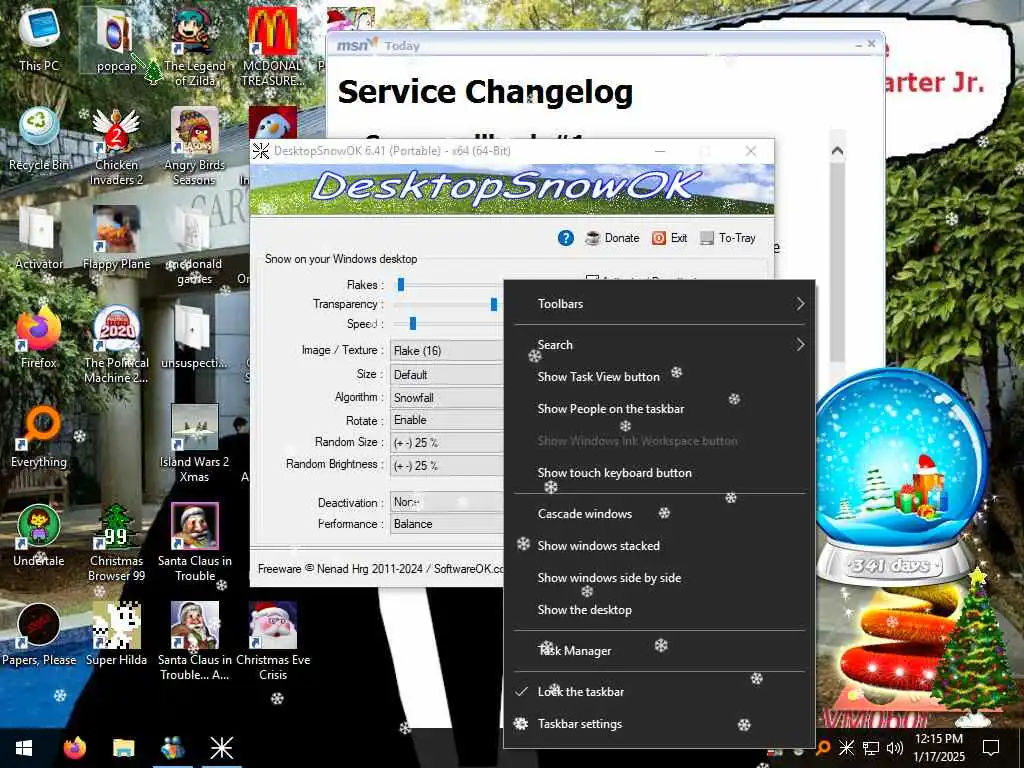The image size is (1024, 768).
Task: Open the popcap desktop folder
Action: (x=116, y=40)
